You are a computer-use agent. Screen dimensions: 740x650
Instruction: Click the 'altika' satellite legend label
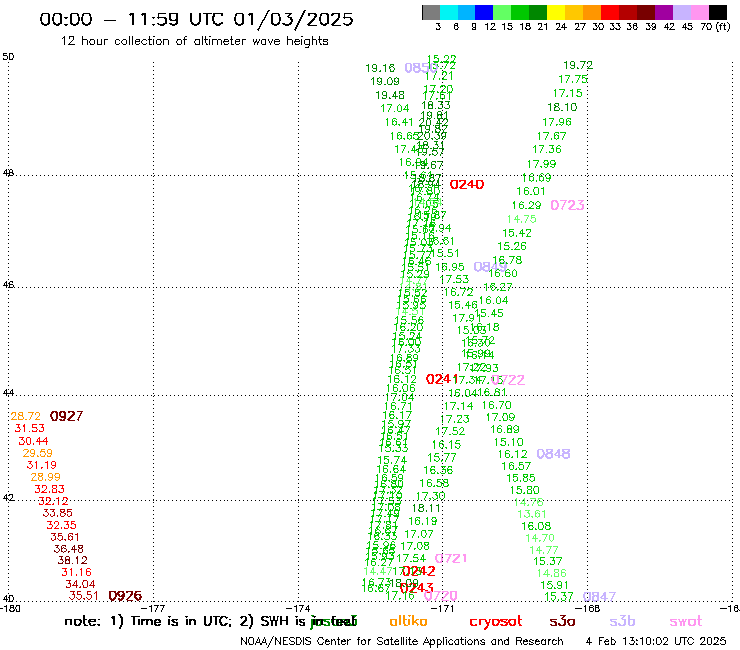tap(408, 621)
